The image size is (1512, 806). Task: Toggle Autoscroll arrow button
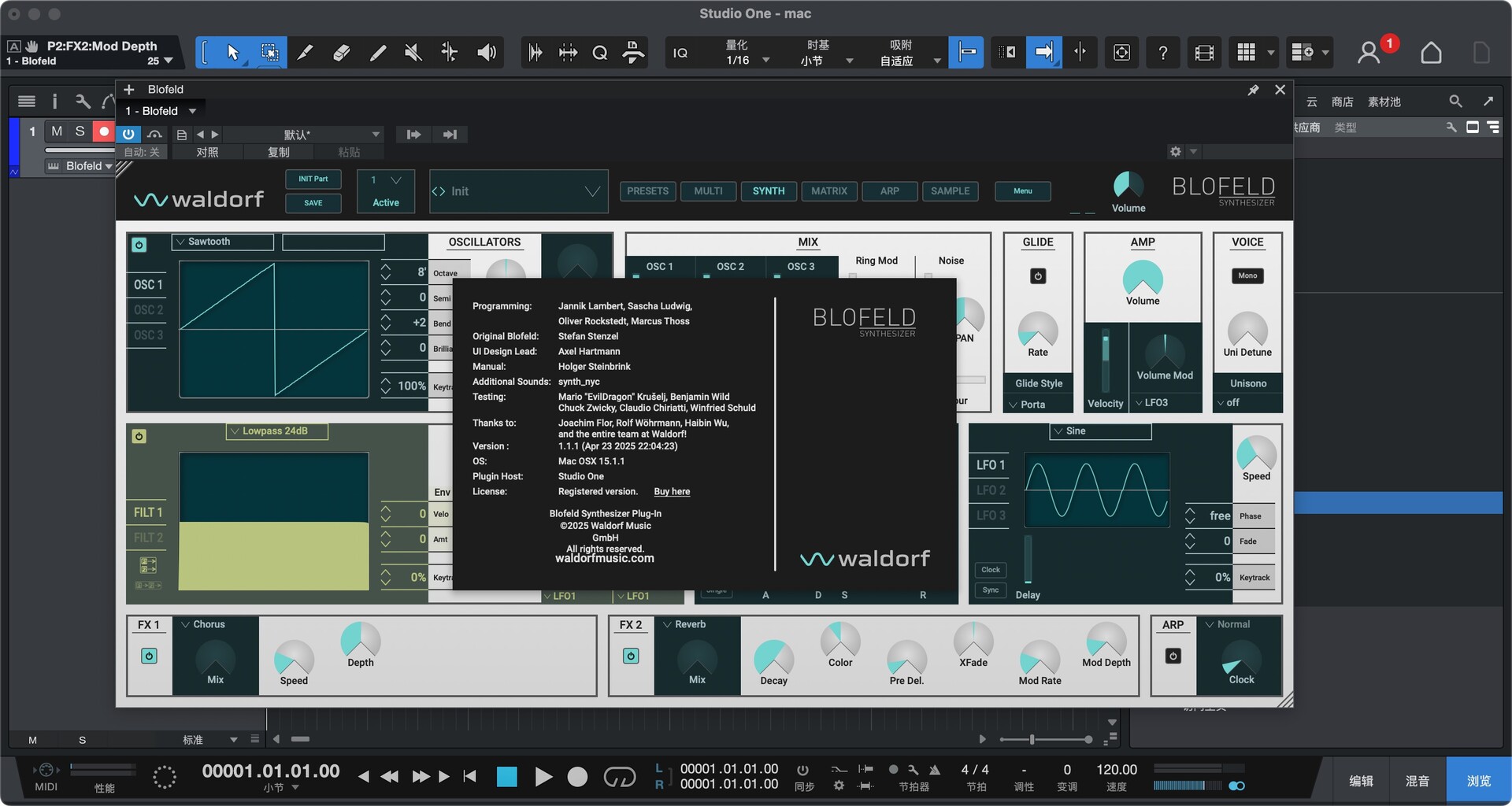[1043, 53]
